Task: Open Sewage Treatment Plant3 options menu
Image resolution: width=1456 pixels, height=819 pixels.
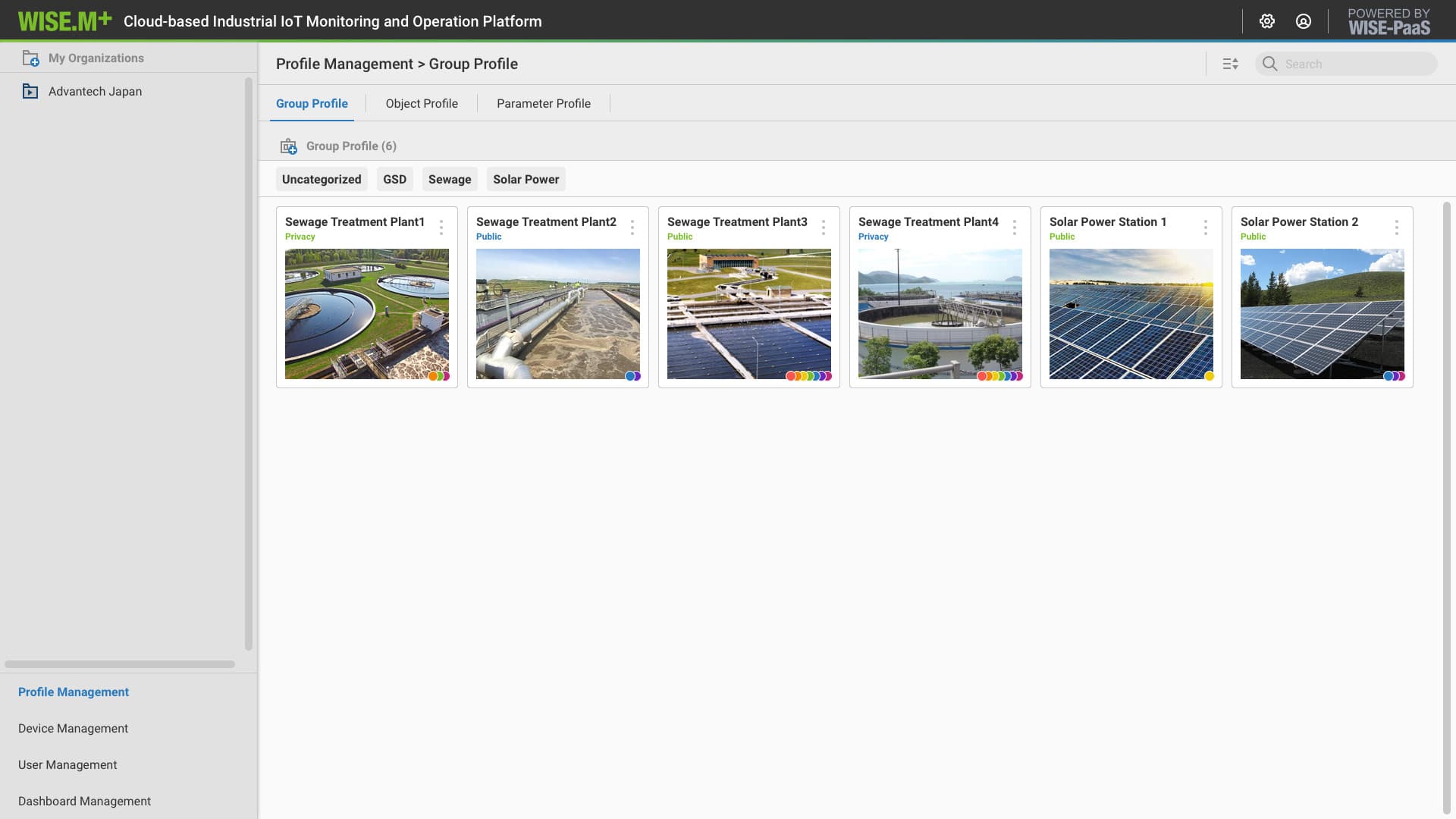Action: point(824,227)
